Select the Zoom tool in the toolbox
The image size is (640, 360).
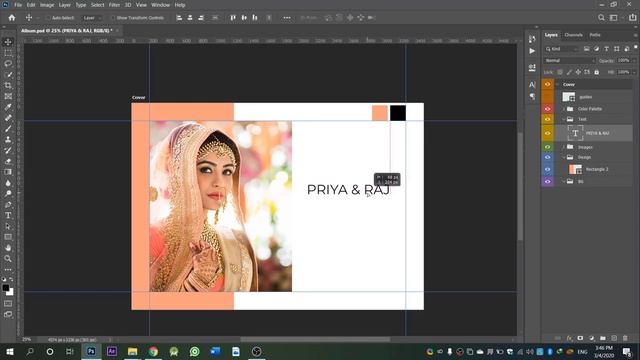pyautogui.click(x=8, y=258)
